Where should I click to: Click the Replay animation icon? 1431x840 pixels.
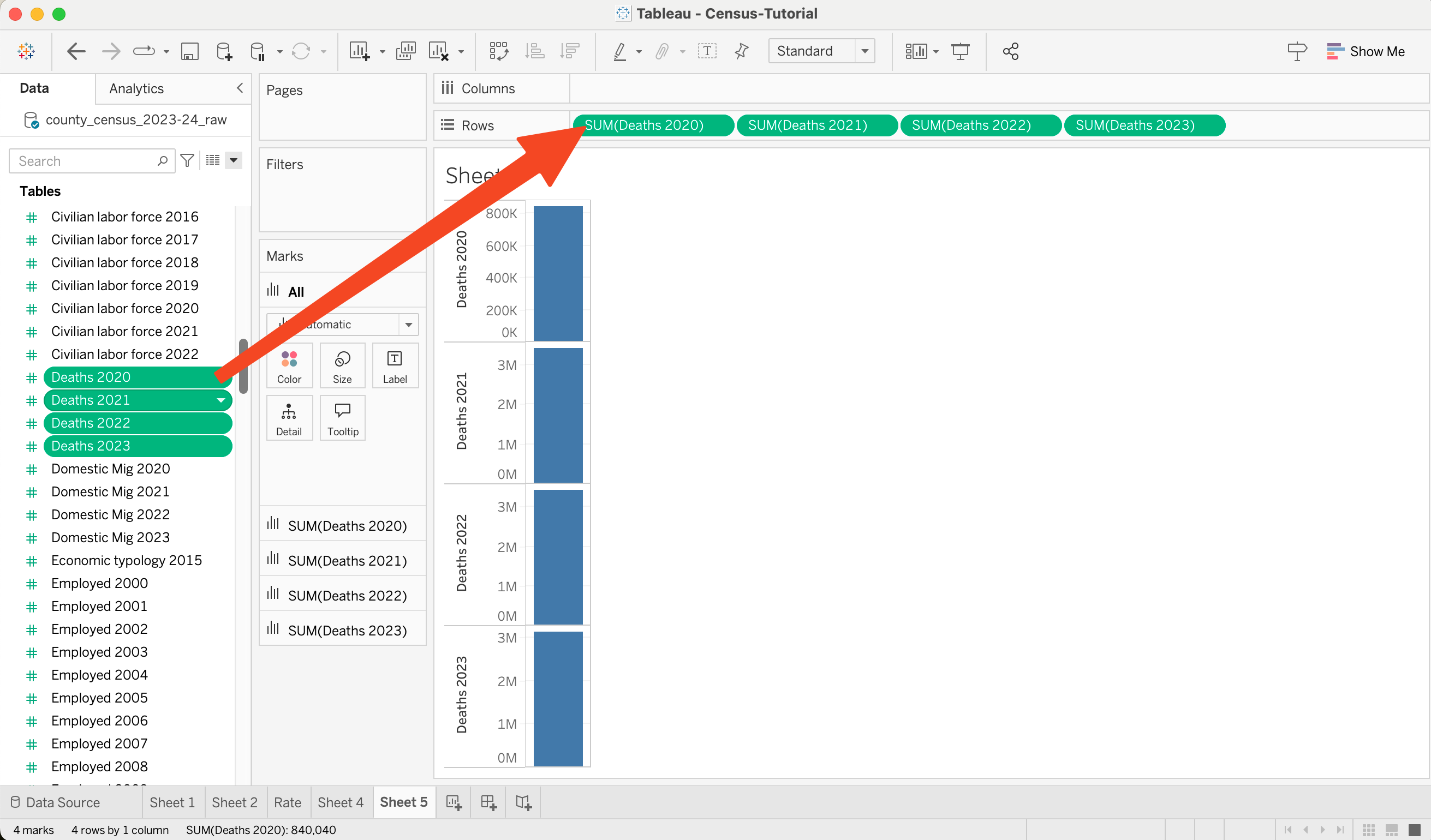(x=144, y=51)
